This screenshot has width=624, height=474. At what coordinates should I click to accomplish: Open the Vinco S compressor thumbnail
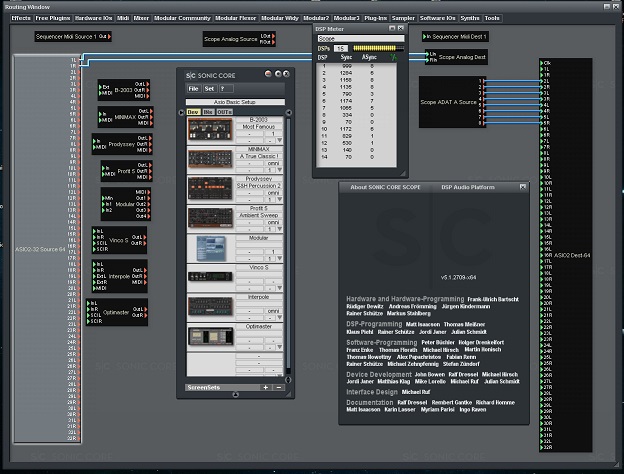point(210,276)
